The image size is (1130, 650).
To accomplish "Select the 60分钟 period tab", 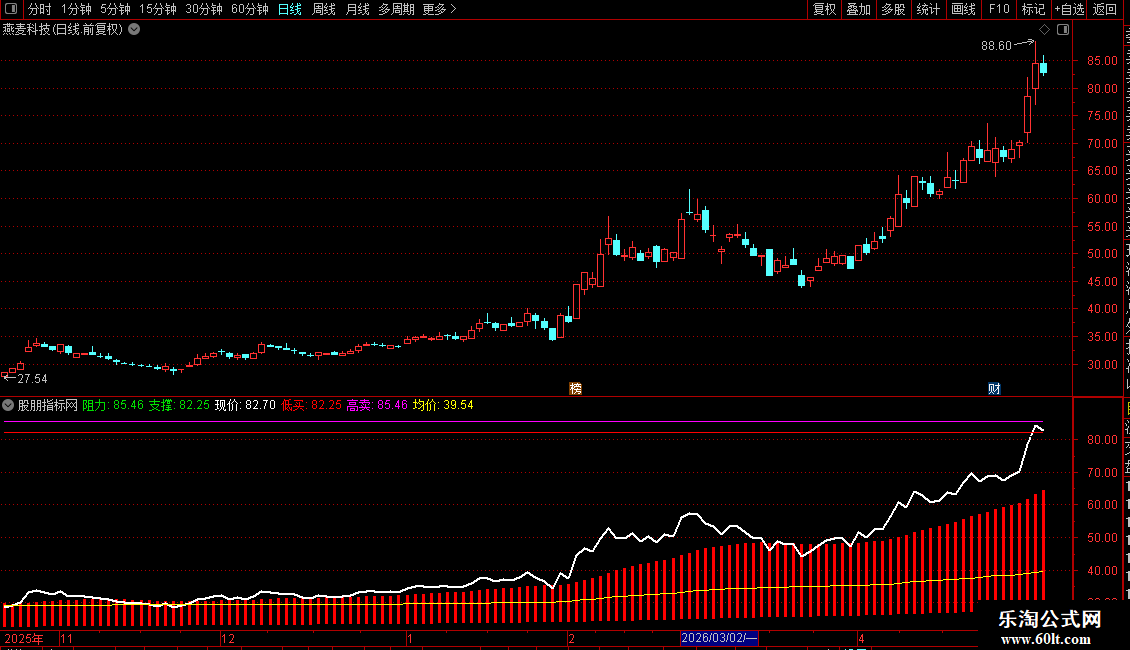I will (x=250, y=9).
